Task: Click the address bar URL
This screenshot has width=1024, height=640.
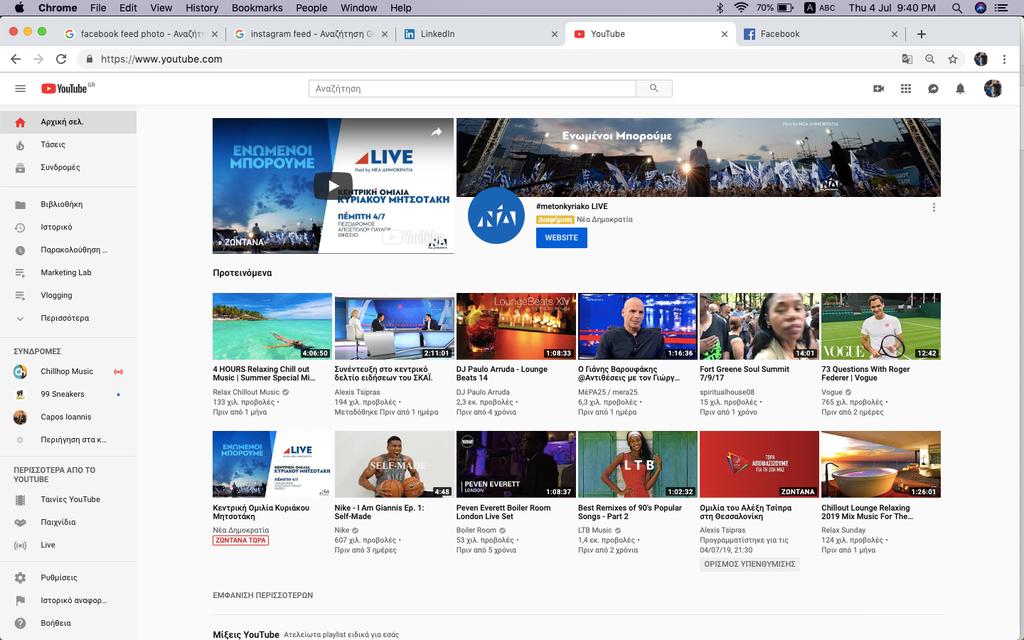Action: pyautogui.click(x=161, y=59)
